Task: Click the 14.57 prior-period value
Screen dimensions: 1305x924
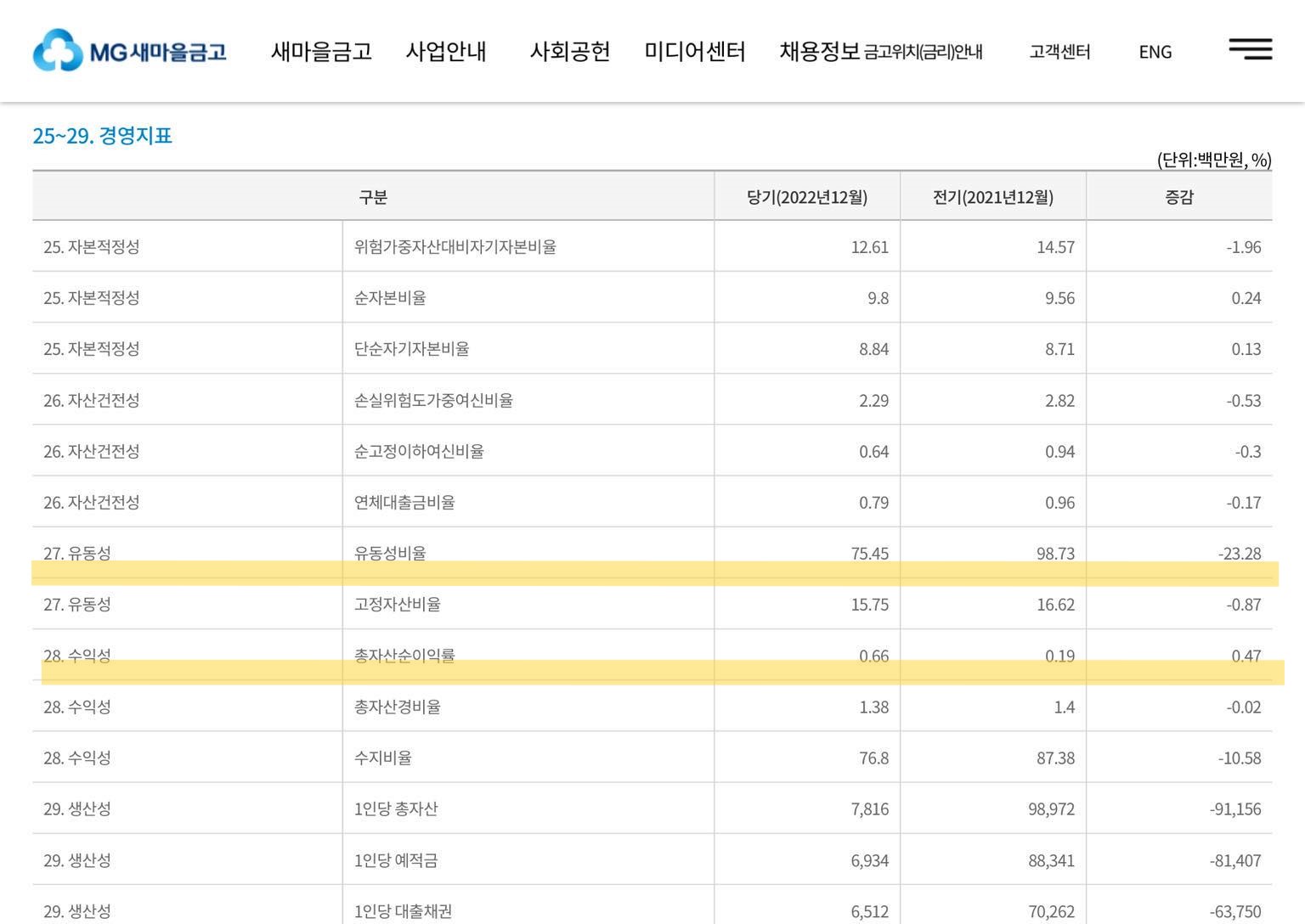Action: pos(1056,247)
